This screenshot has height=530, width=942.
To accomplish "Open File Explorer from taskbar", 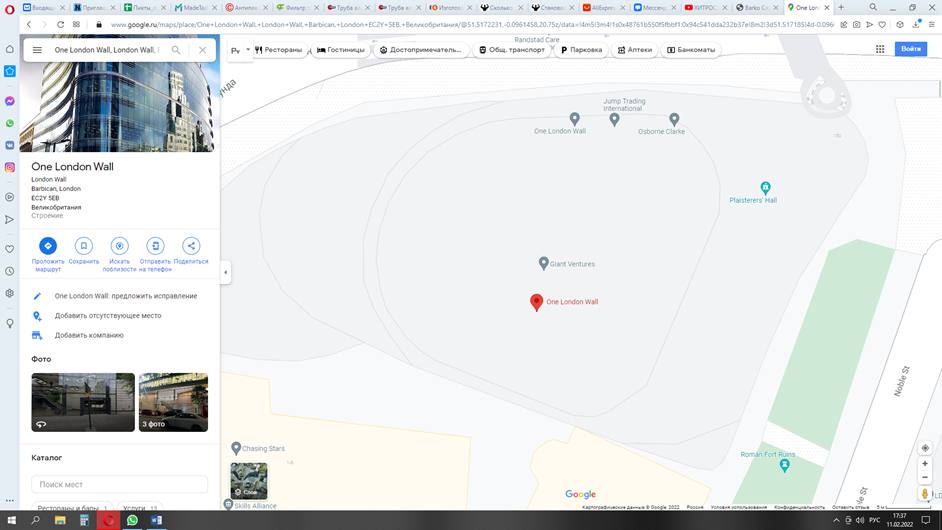I will click(x=60, y=520).
